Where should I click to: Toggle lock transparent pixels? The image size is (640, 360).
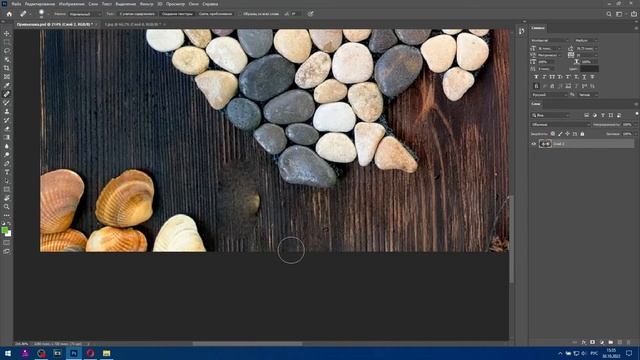point(553,133)
